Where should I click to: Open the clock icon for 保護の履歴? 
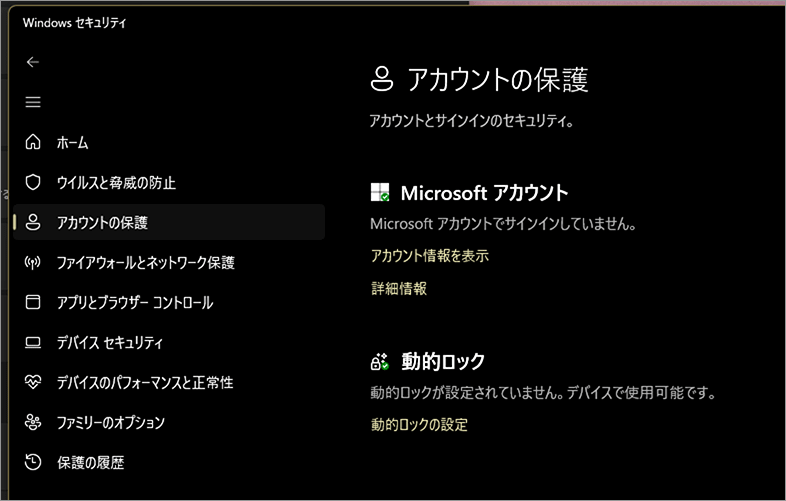33,462
